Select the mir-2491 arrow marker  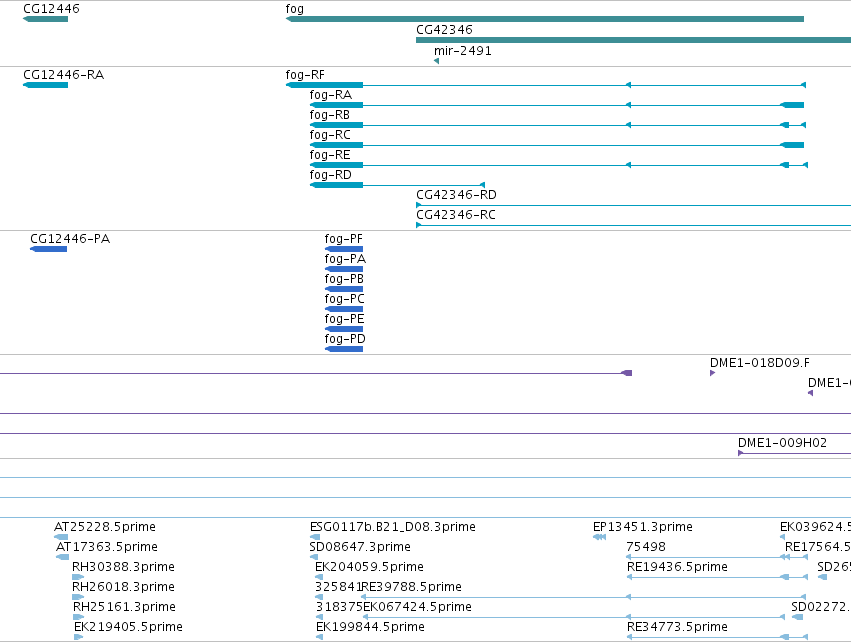(x=436, y=61)
